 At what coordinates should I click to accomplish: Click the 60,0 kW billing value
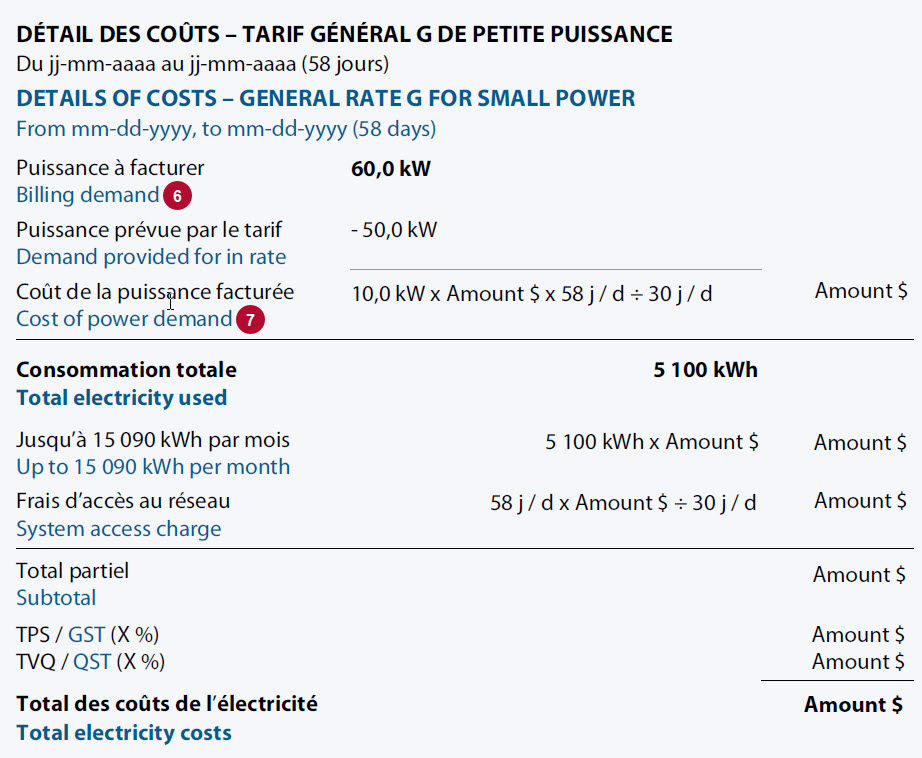point(391,168)
